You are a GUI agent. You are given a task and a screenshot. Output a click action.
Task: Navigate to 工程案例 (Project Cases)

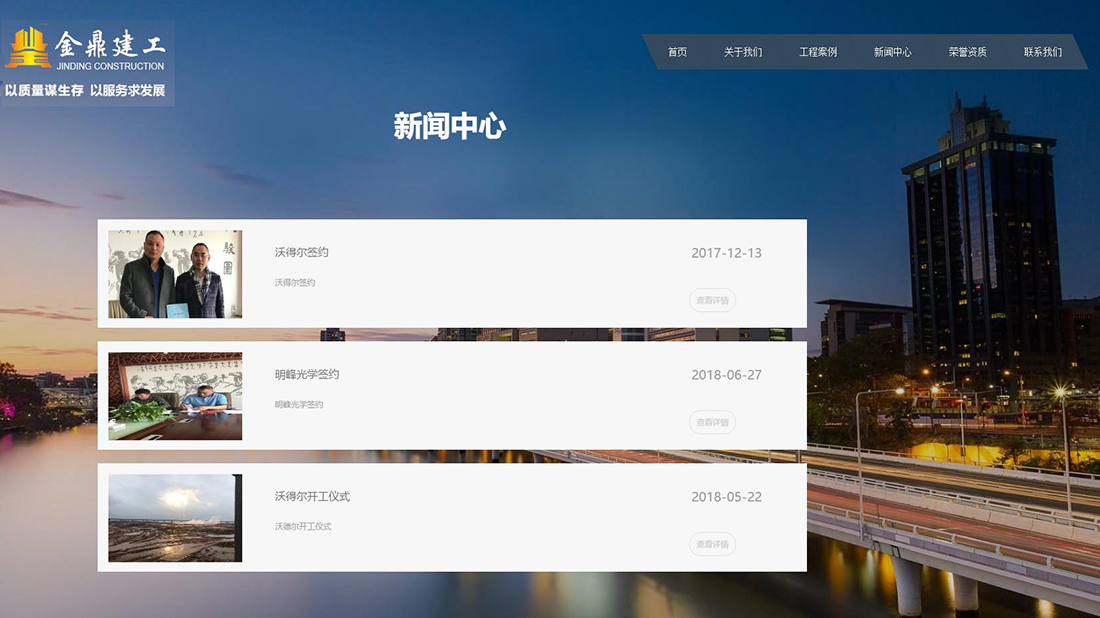click(819, 51)
